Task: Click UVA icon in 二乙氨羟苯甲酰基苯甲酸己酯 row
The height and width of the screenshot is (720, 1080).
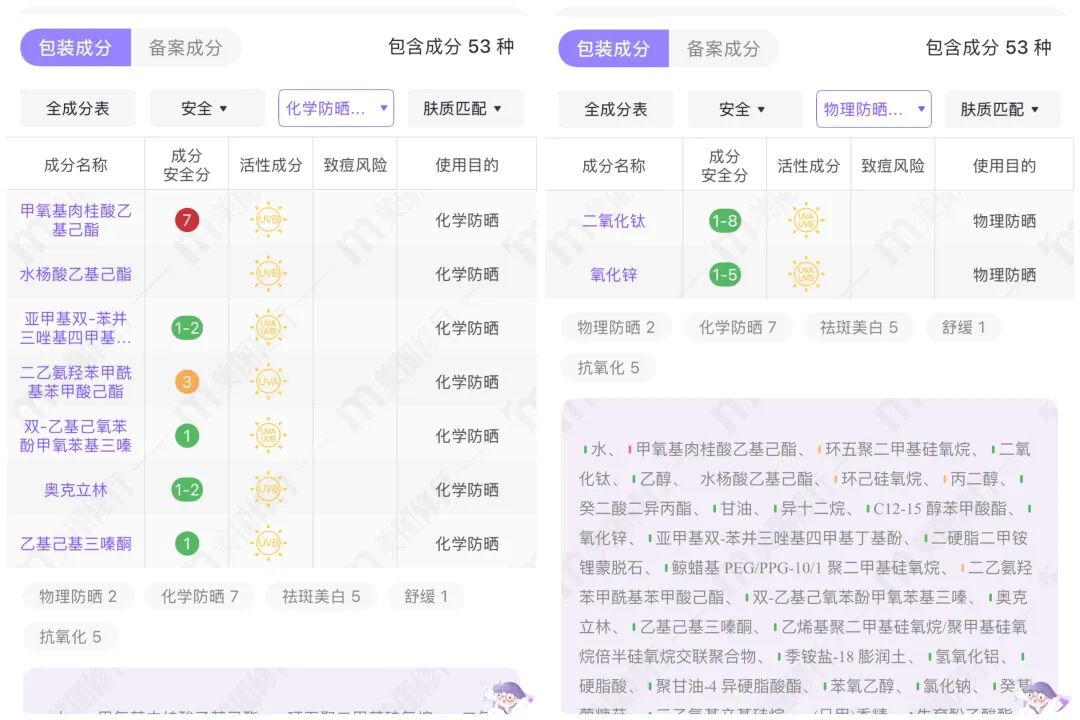Action: click(269, 382)
